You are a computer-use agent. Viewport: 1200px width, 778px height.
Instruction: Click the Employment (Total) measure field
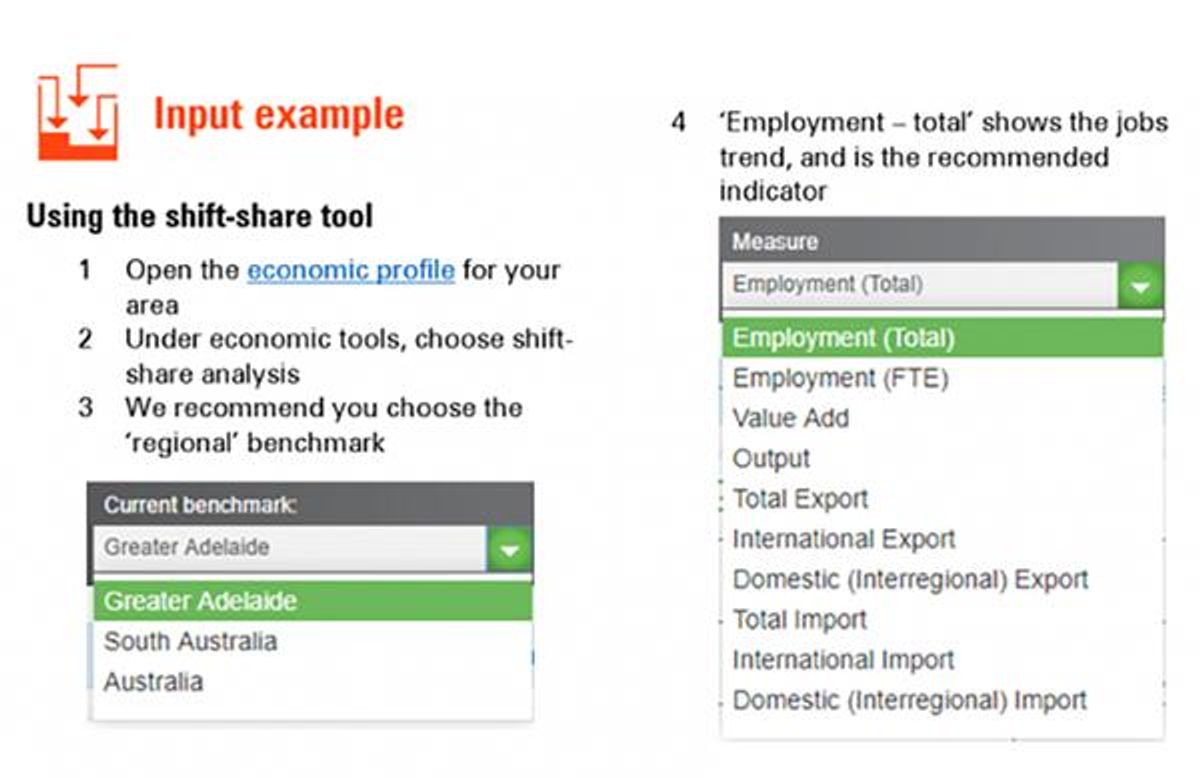[921, 285]
